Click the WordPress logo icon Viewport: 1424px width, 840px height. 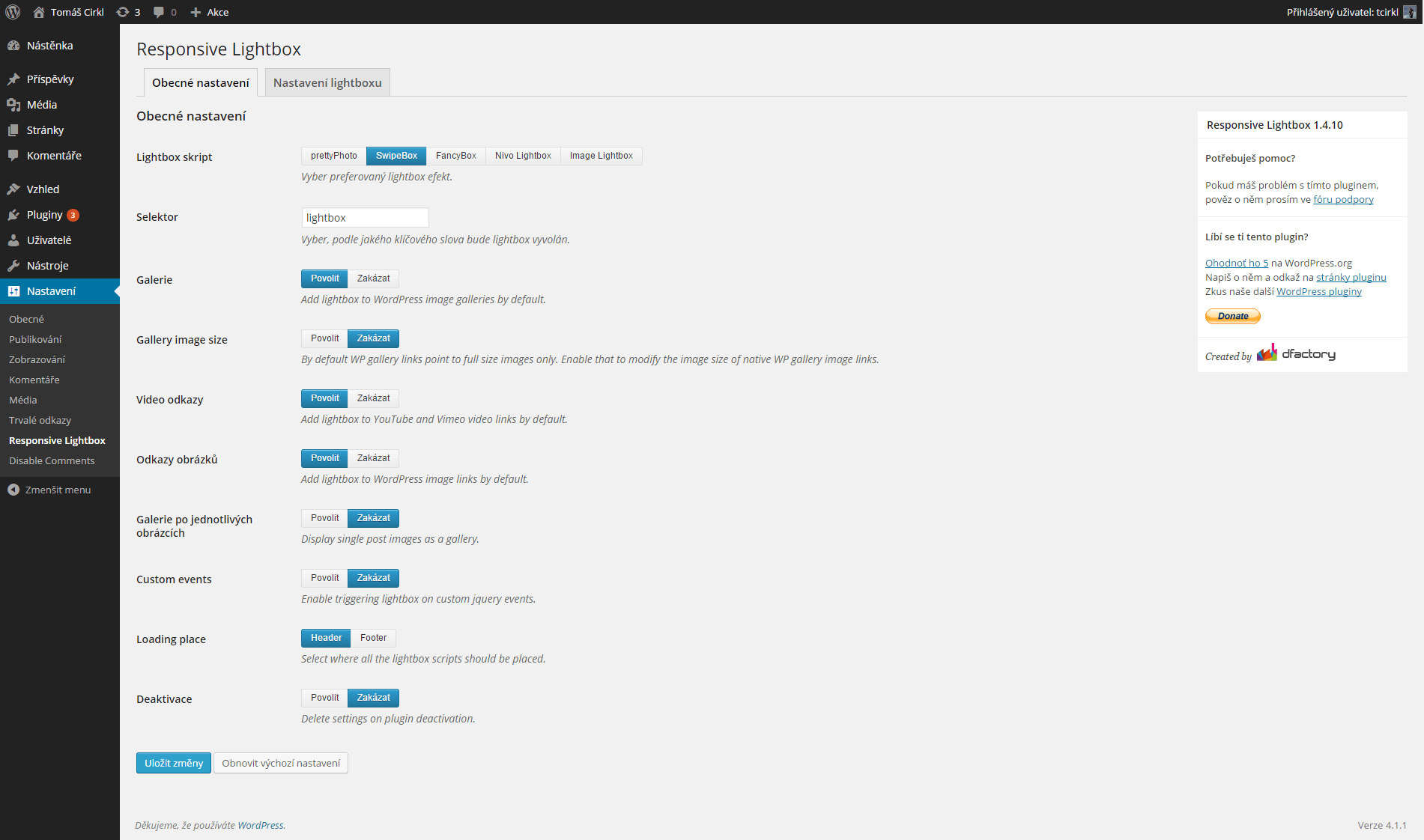tap(13, 12)
